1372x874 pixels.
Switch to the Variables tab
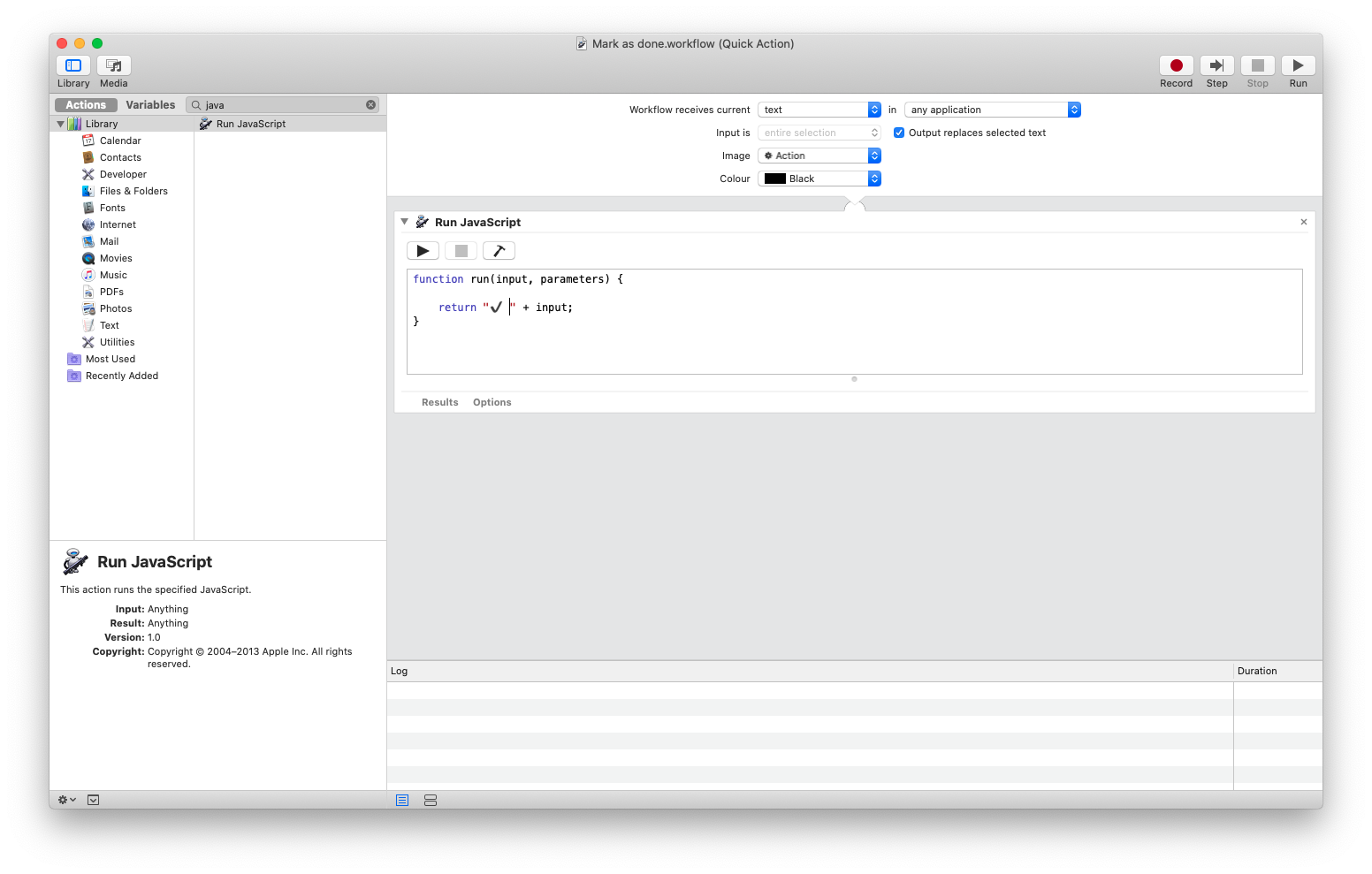pyautogui.click(x=150, y=104)
